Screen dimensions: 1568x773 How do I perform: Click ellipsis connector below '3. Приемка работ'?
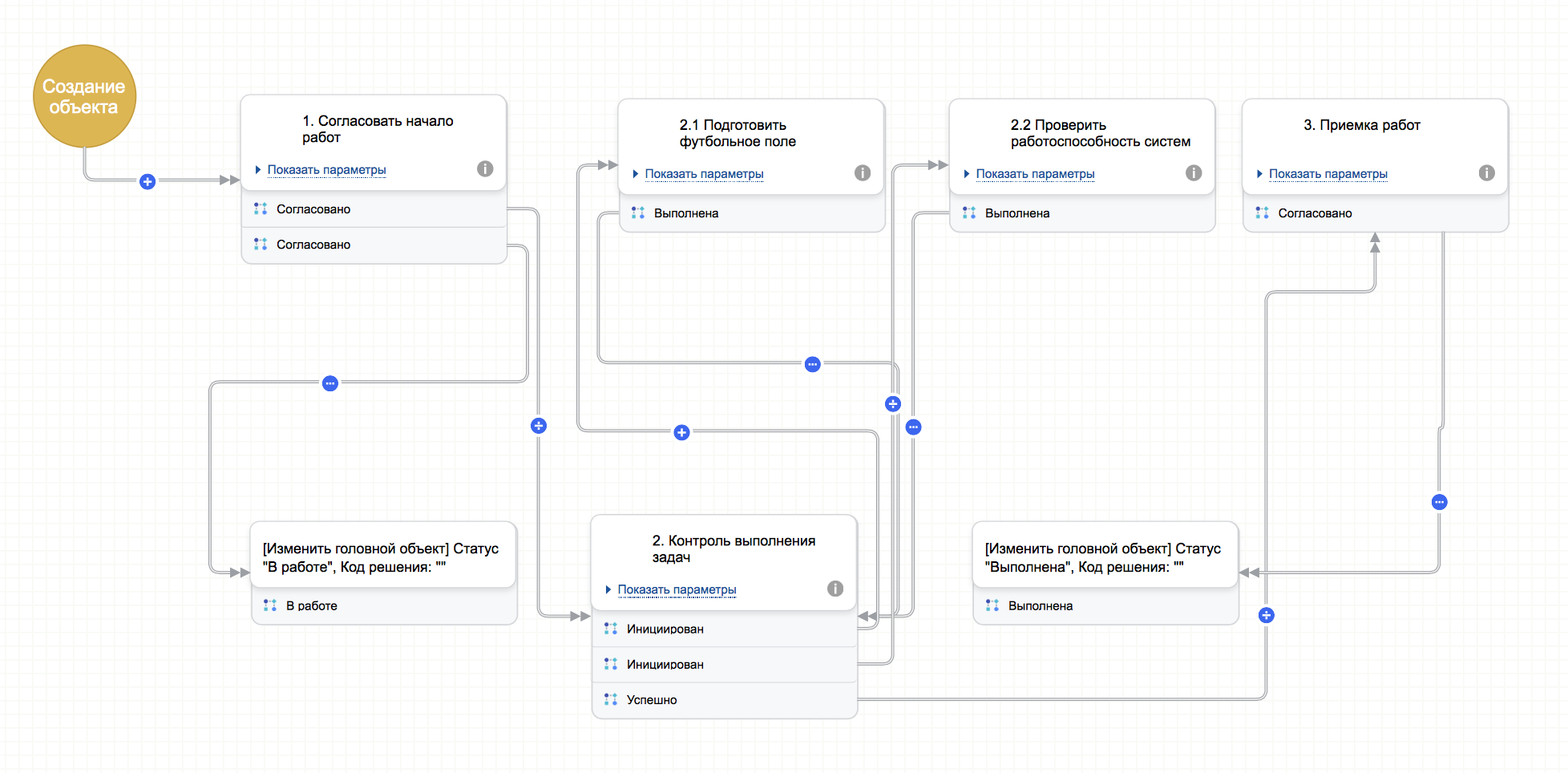click(x=1440, y=502)
